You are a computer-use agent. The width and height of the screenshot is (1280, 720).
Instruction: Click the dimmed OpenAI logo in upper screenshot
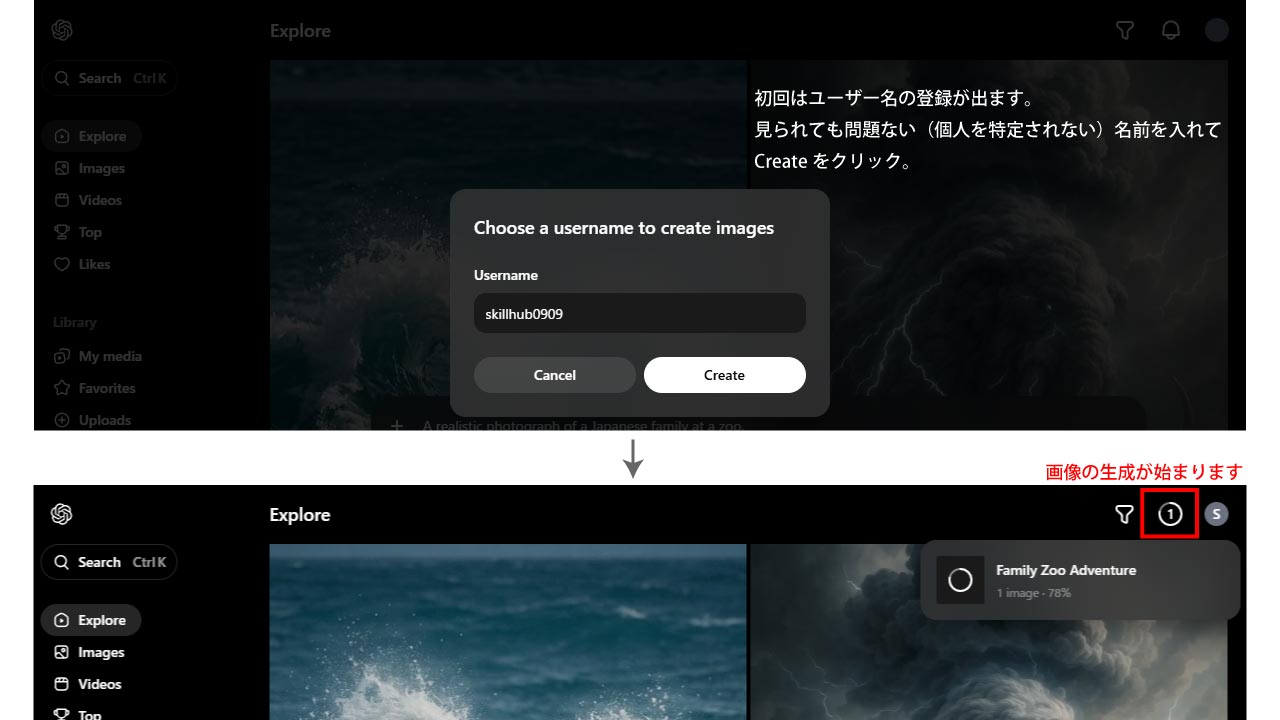[62, 30]
